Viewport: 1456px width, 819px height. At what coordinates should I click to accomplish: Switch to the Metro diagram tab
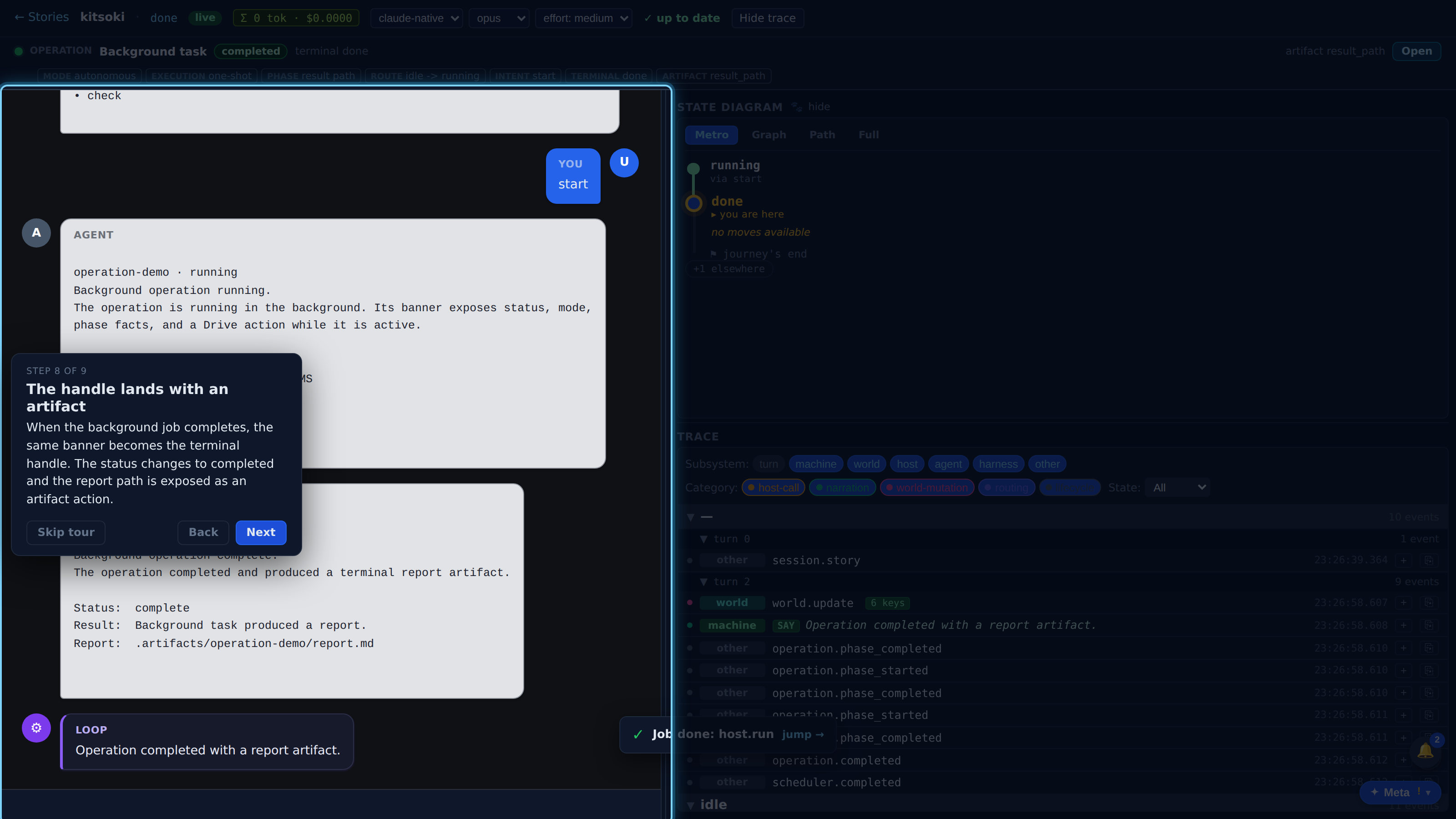click(x=711, y=135)
